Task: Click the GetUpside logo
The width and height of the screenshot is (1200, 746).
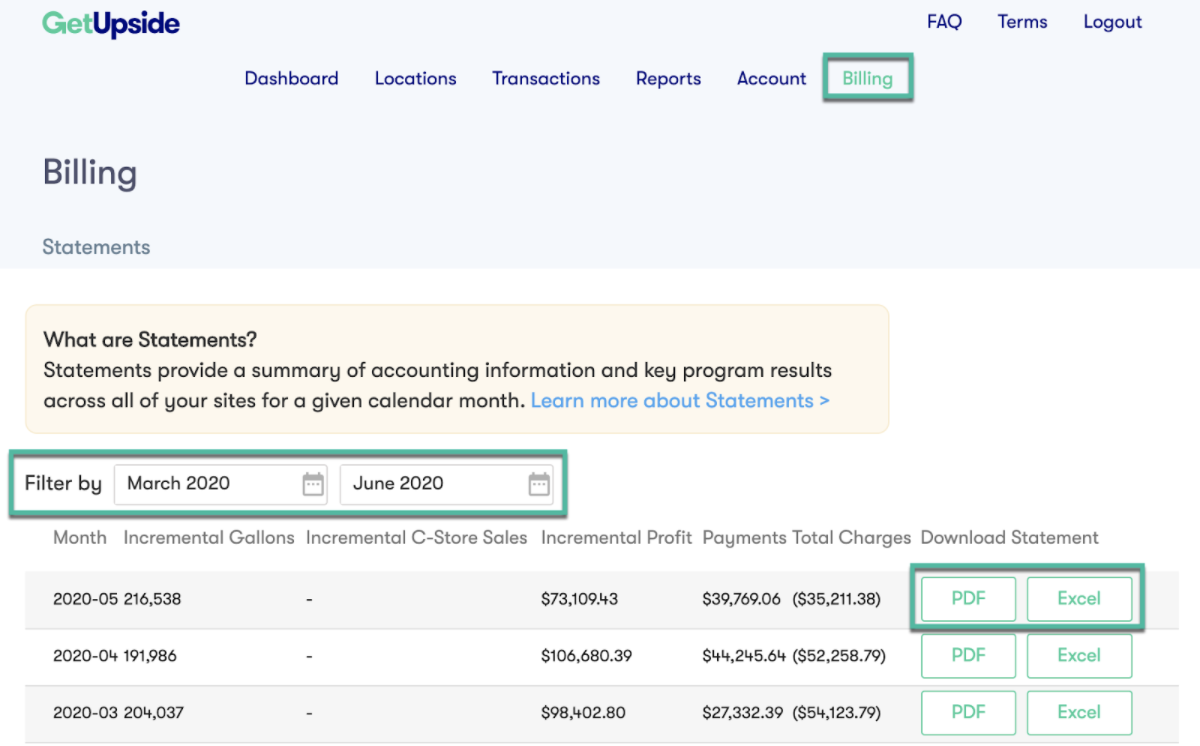Action: point(110,22)
